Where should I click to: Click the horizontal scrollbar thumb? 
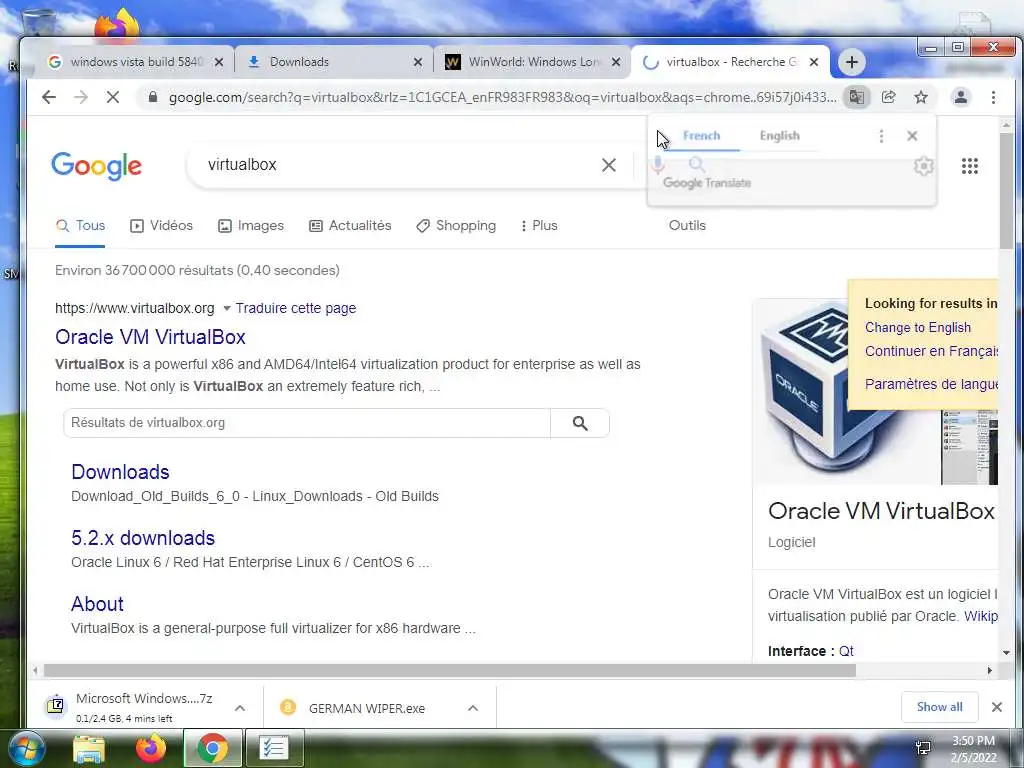[x=449, y=670]
